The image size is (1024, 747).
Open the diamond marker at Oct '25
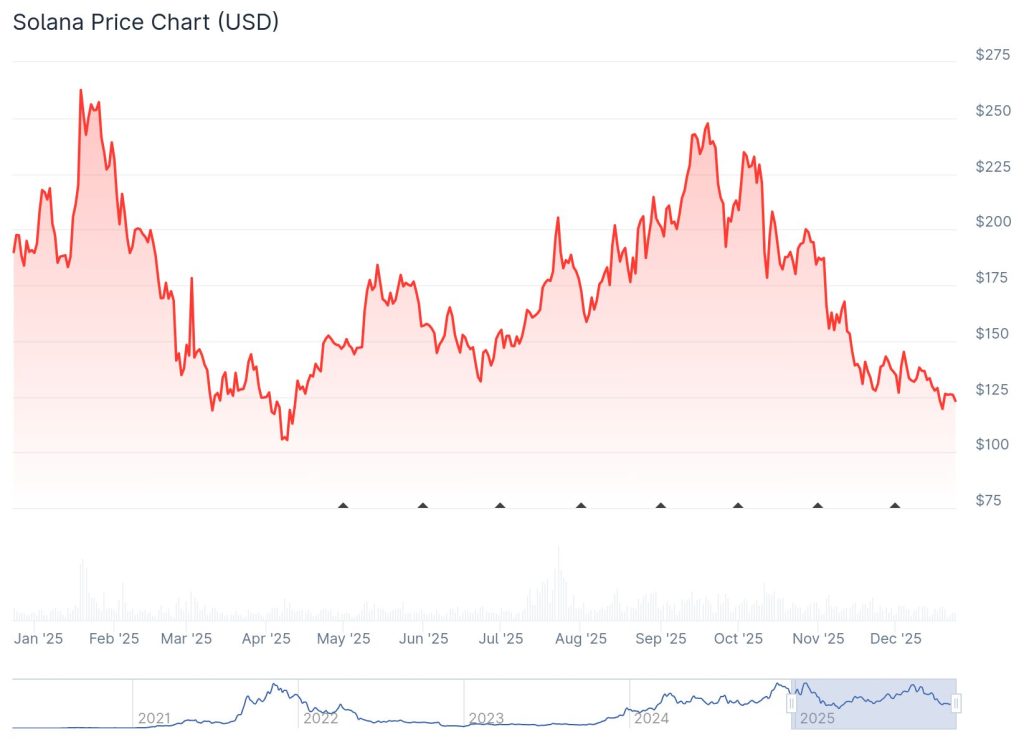pyautogui.click(x=738, y=506)
